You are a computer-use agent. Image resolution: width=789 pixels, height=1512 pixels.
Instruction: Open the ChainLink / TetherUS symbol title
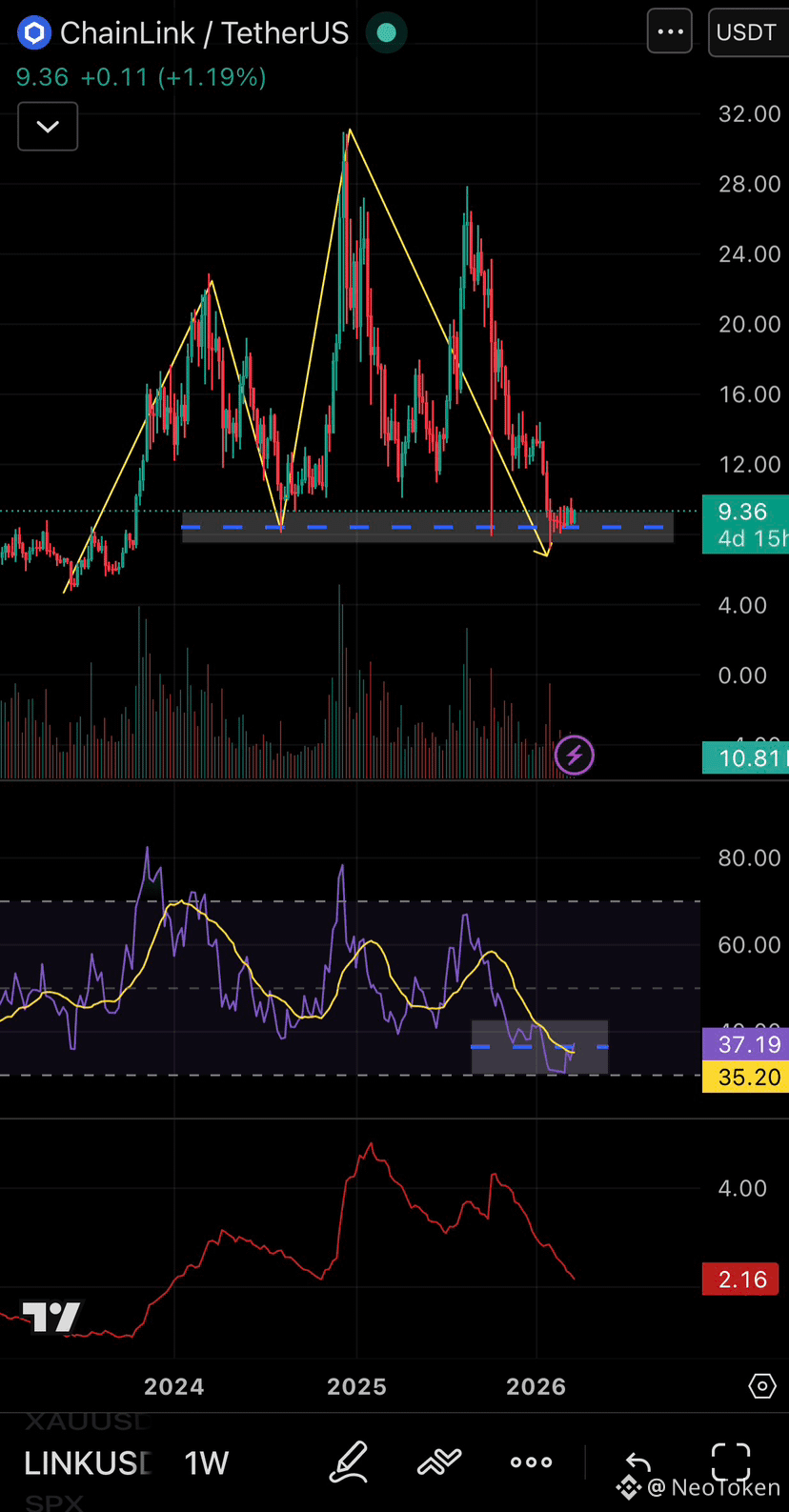204,33
